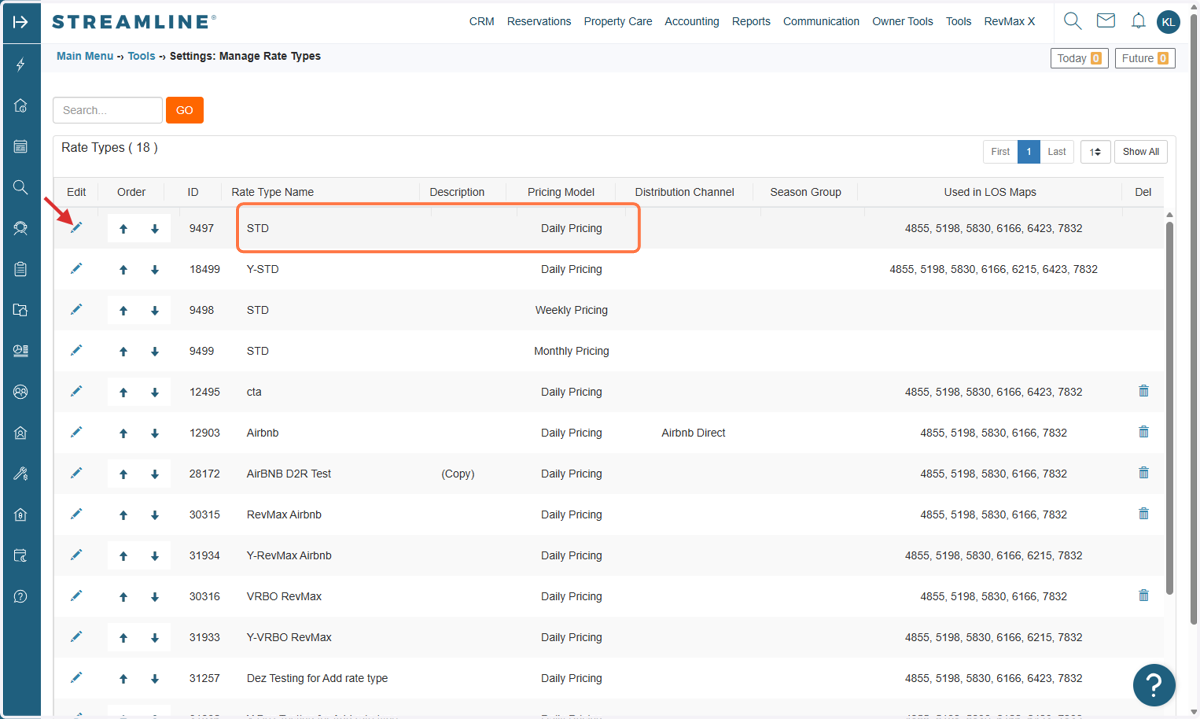Click the Rate Type Name column header

coord(272,192)
